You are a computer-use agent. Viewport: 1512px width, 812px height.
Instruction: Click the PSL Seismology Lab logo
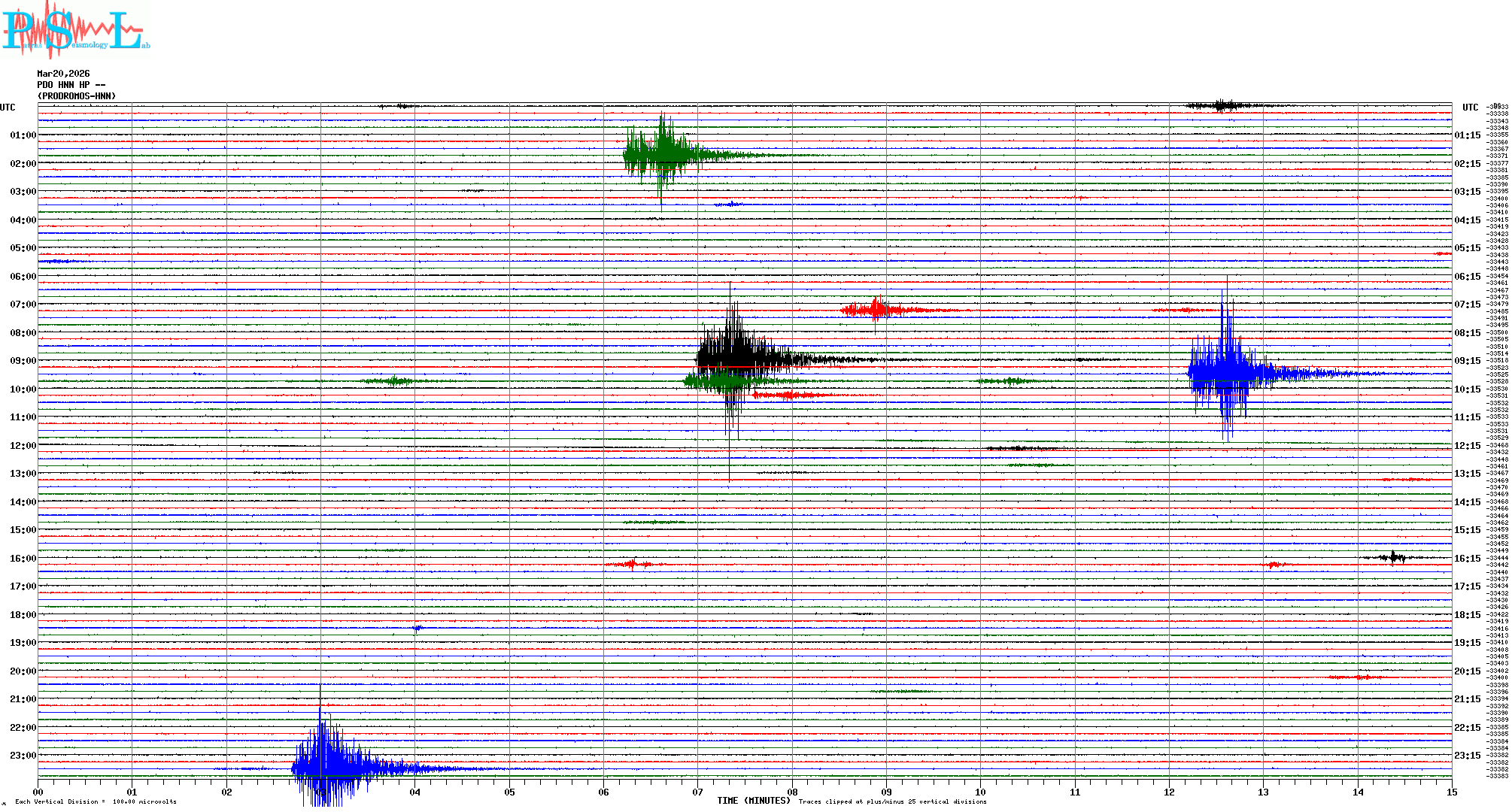click(75, 30)
